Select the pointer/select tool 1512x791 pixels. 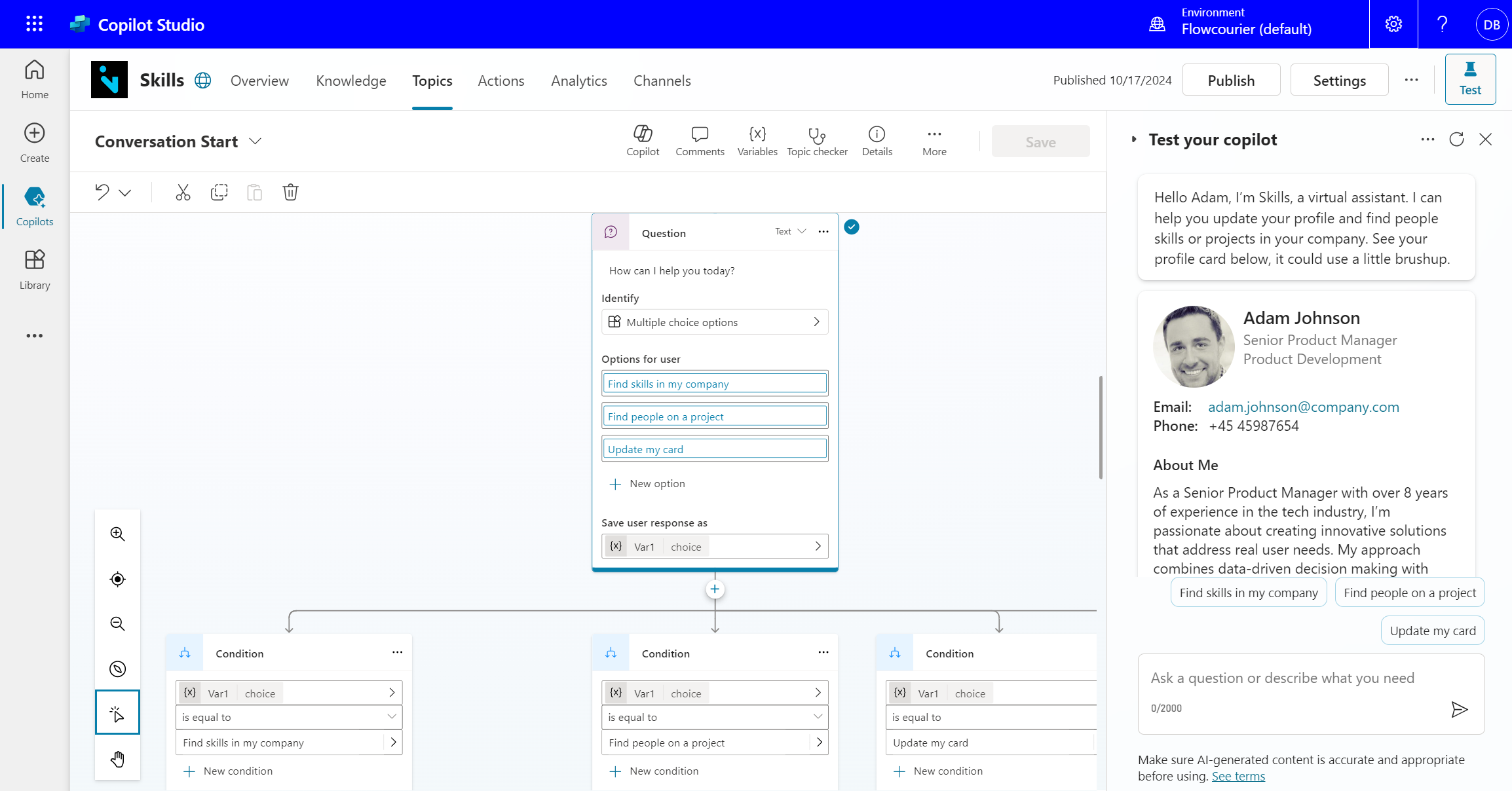(x=117, y=714)
